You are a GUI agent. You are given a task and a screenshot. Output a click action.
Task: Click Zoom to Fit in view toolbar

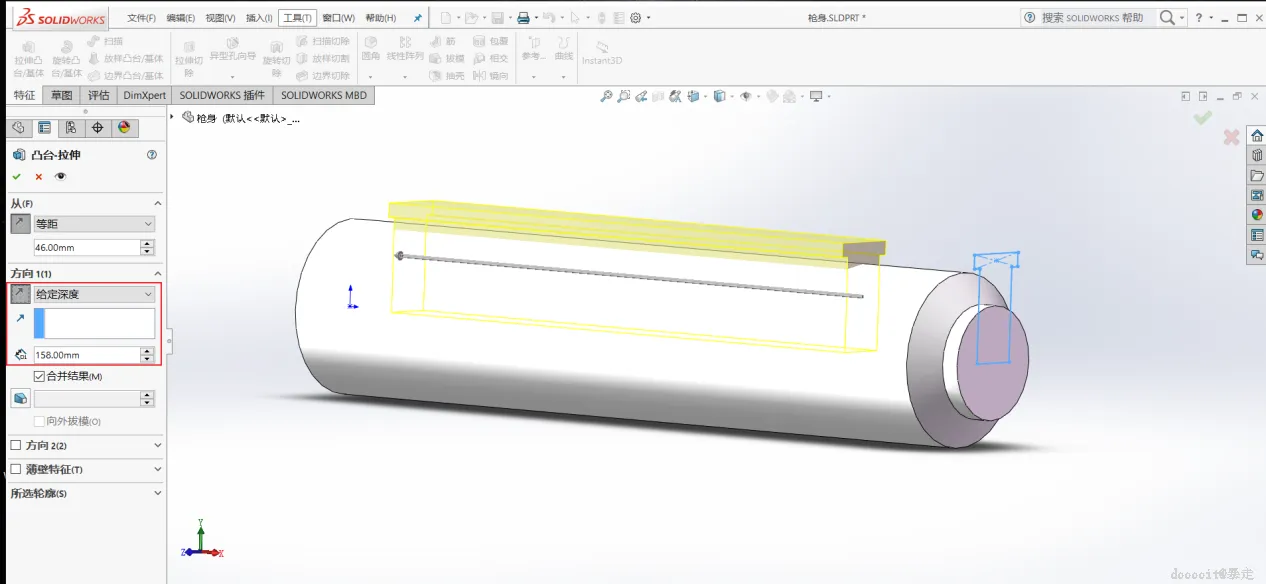606,96
